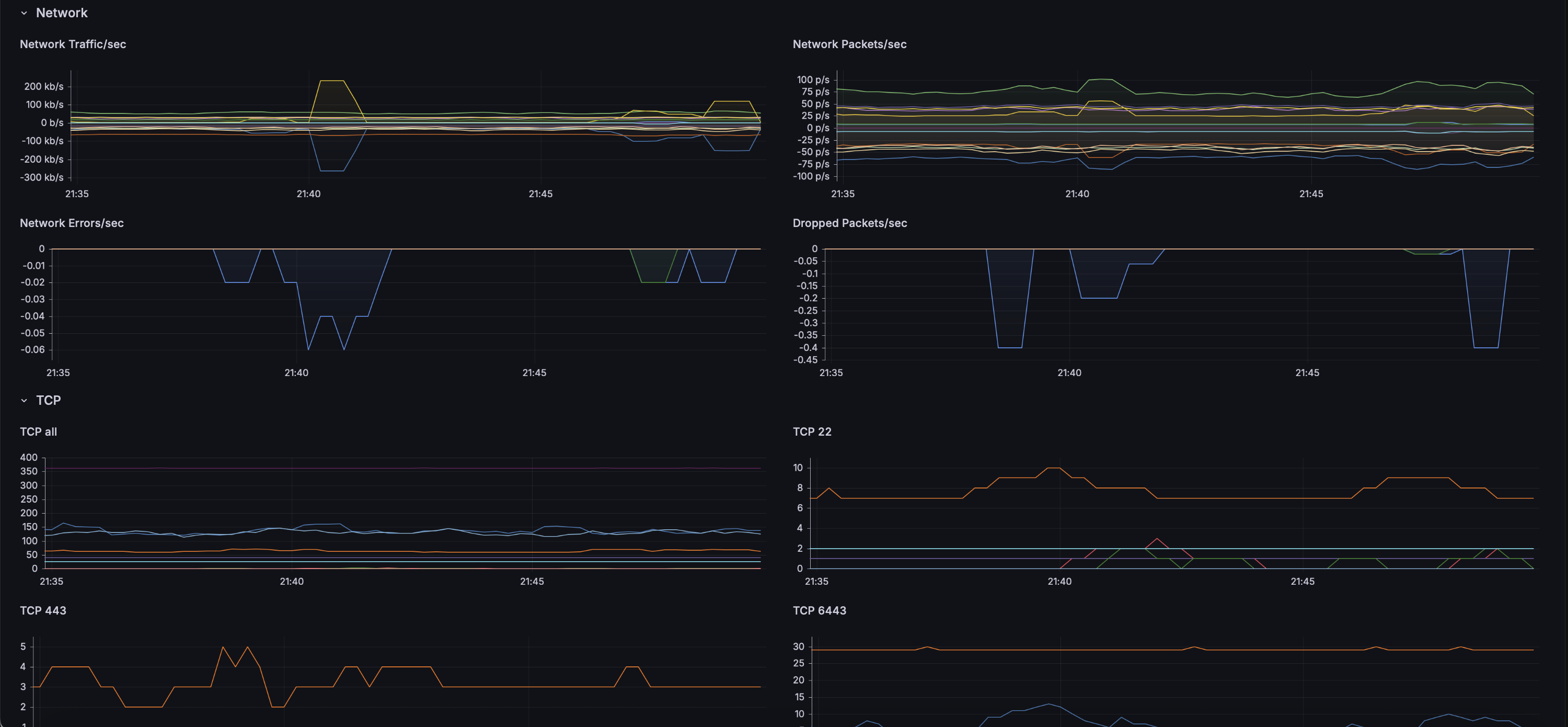Click deepest Network Errors dip at -0.06
Screen dimensions: 1568x727
pyautogui.click(x=308, y=349)
